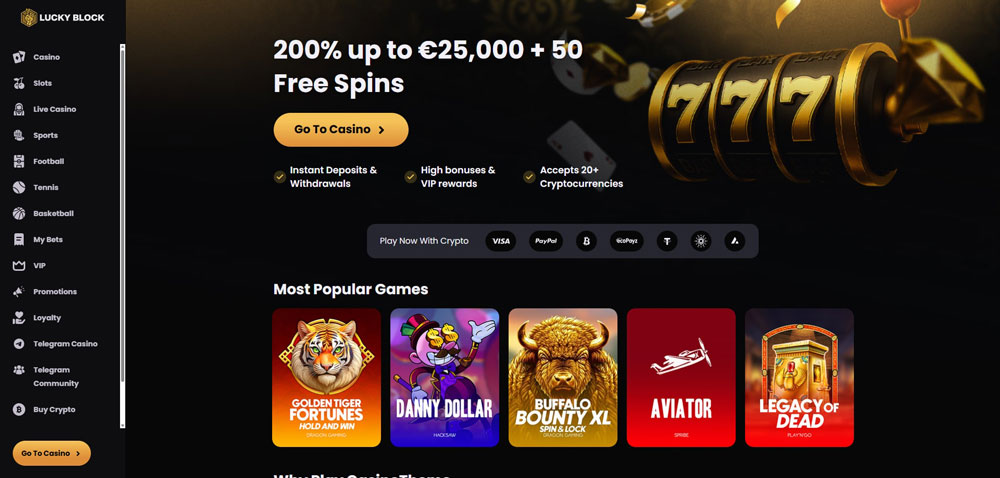Click the hero Go To Casino button

tap(341, 129)
